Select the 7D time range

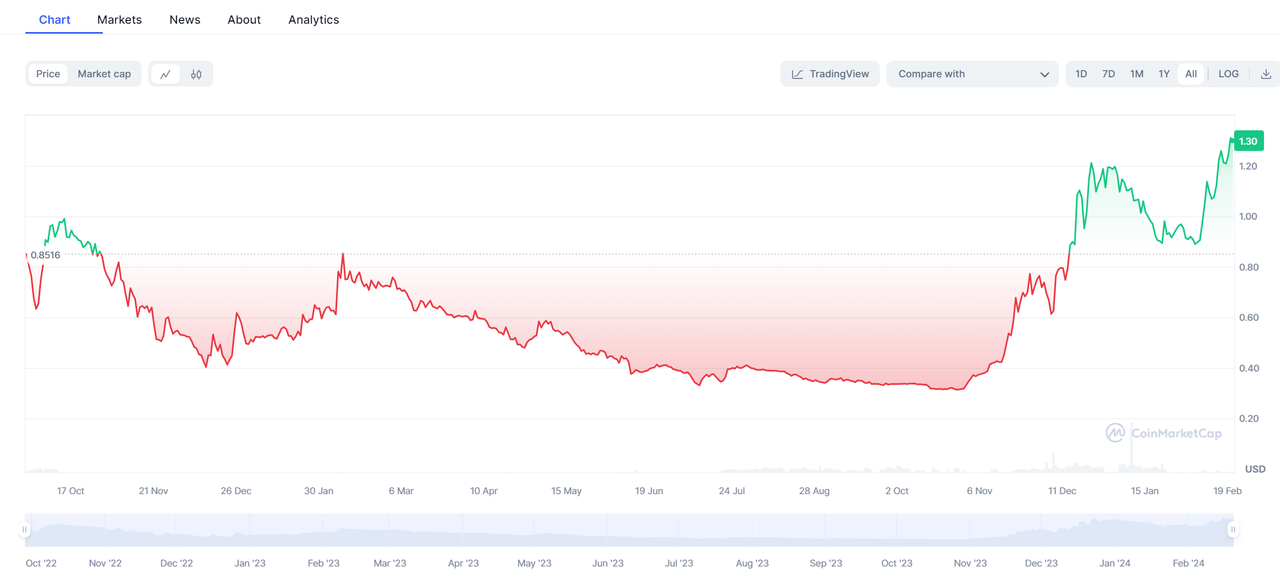1108,74
